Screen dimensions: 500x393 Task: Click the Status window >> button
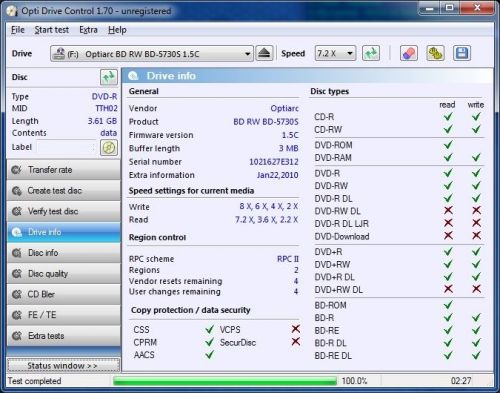coord(64,366)
